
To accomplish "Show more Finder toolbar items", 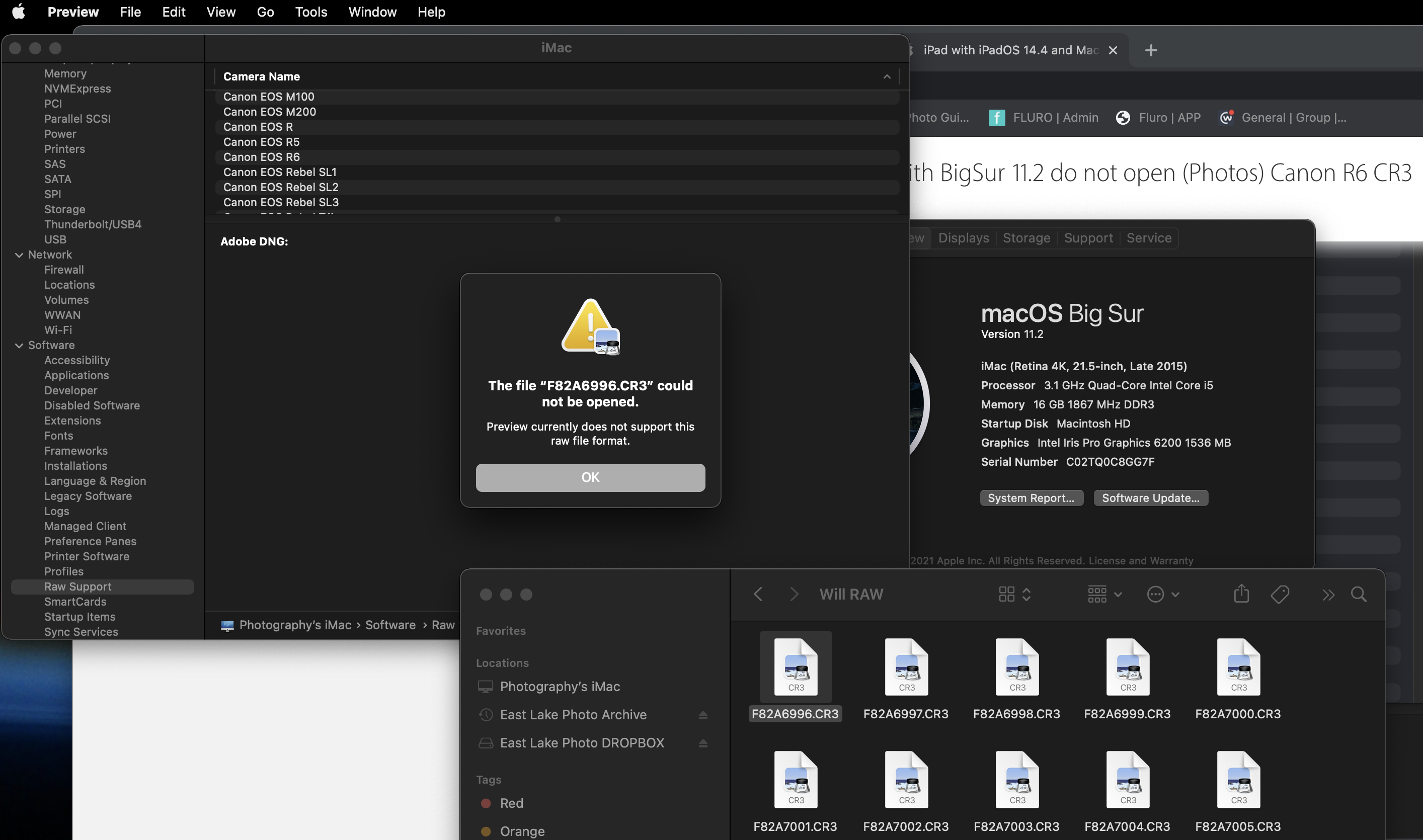I will [1328, 595].
